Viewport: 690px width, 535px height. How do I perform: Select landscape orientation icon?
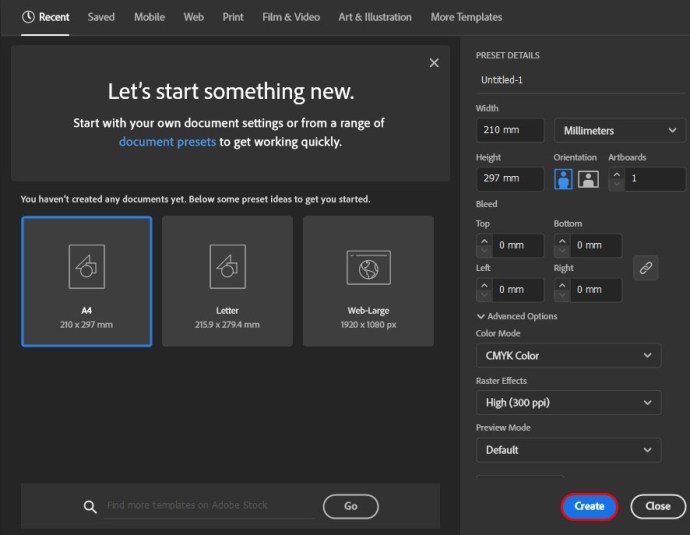[x=589, y=179]
